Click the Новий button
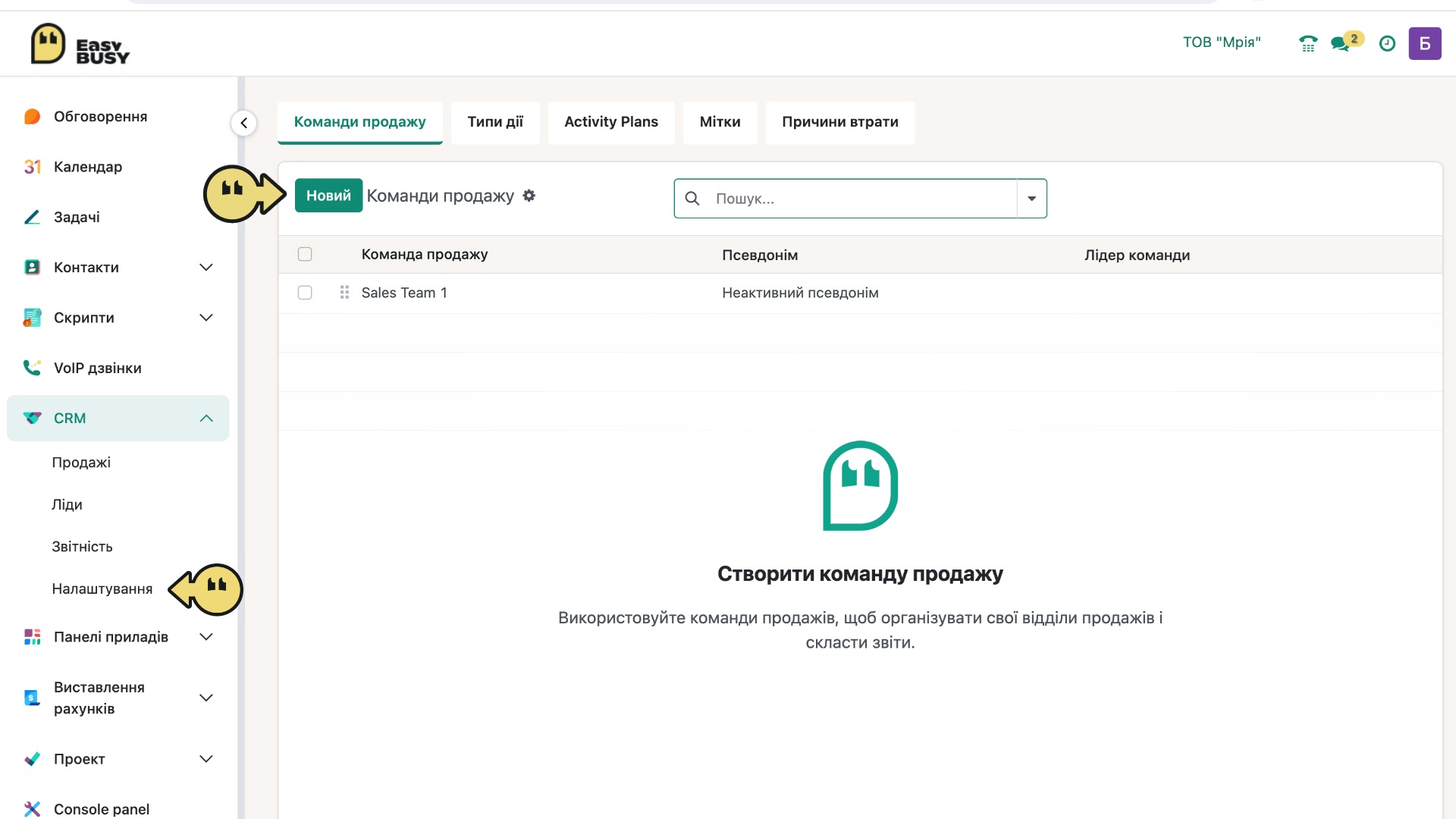Screen dimensions: 1456x819 328,196
